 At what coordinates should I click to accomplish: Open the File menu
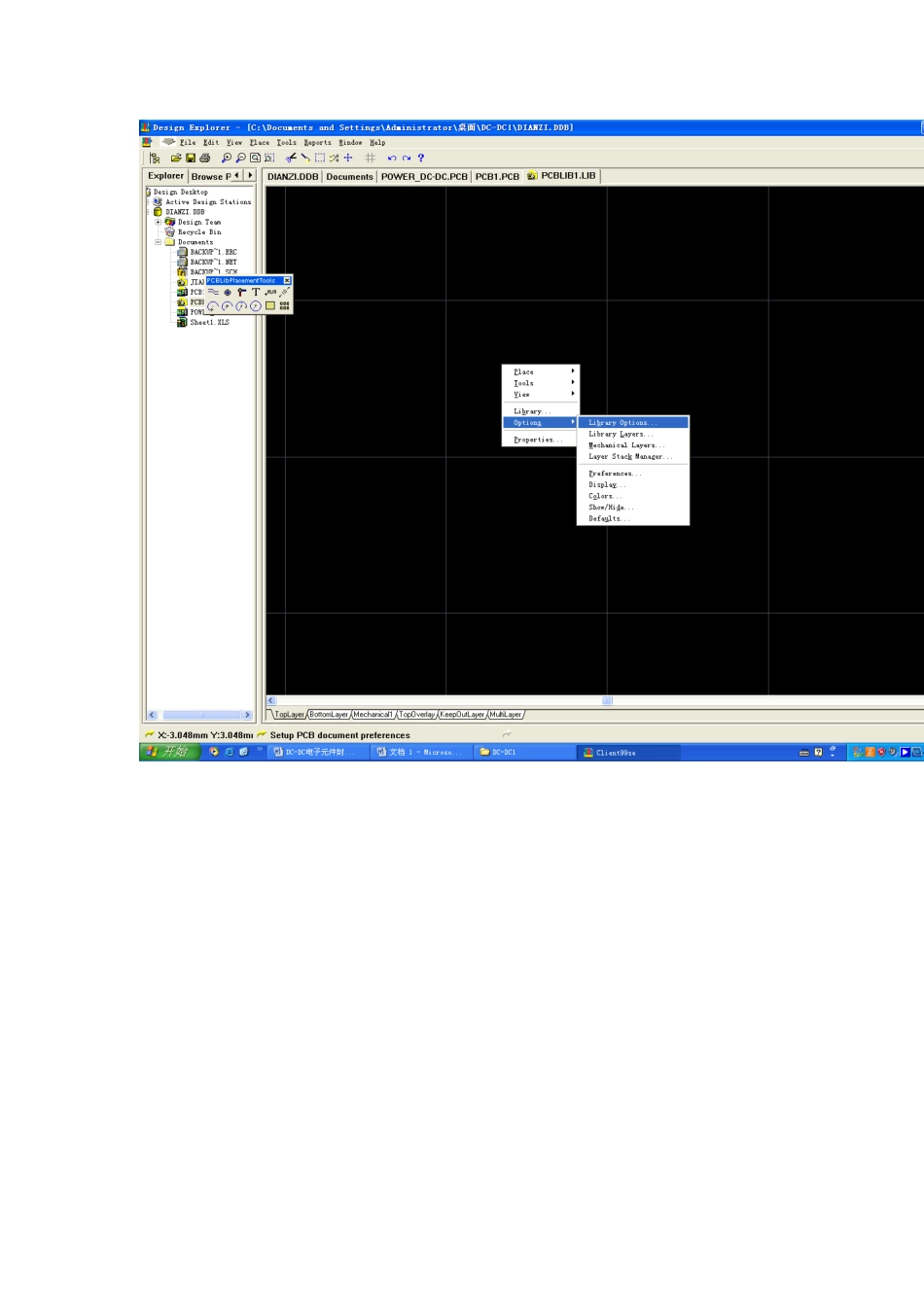(188, 142)
